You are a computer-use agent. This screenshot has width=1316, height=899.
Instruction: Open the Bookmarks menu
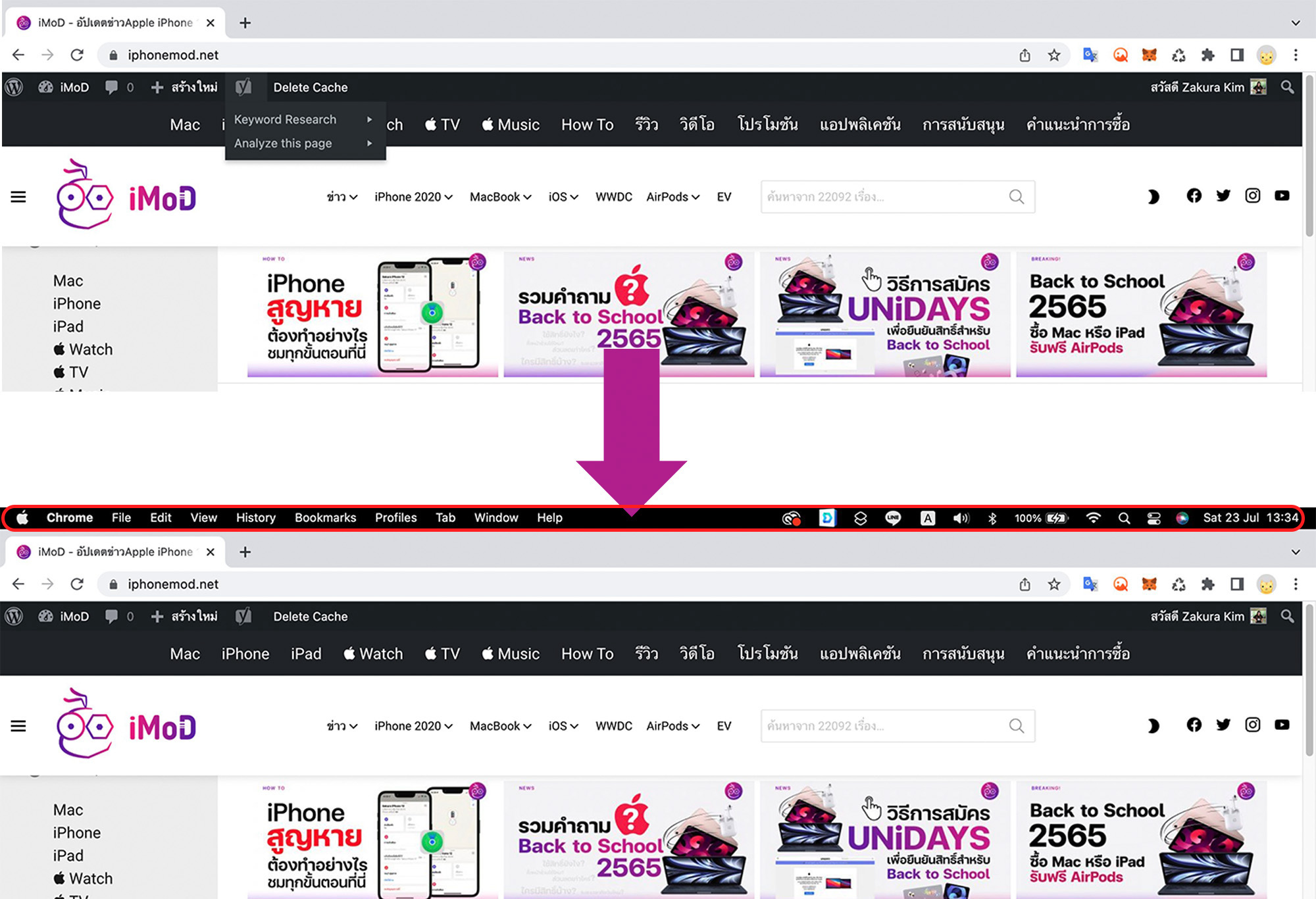point(325,518)
